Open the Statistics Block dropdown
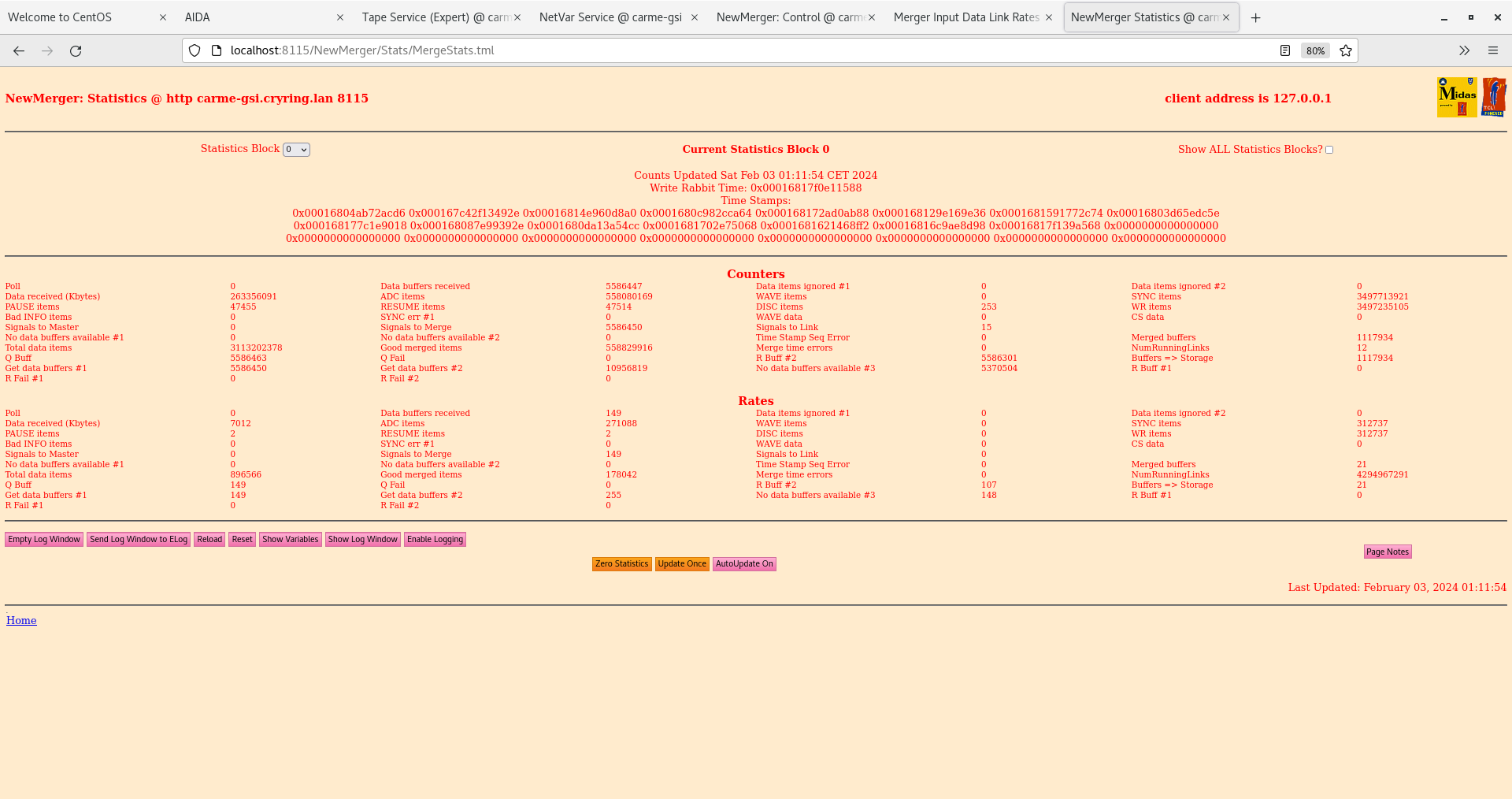1512x799 pixels. 296,150
